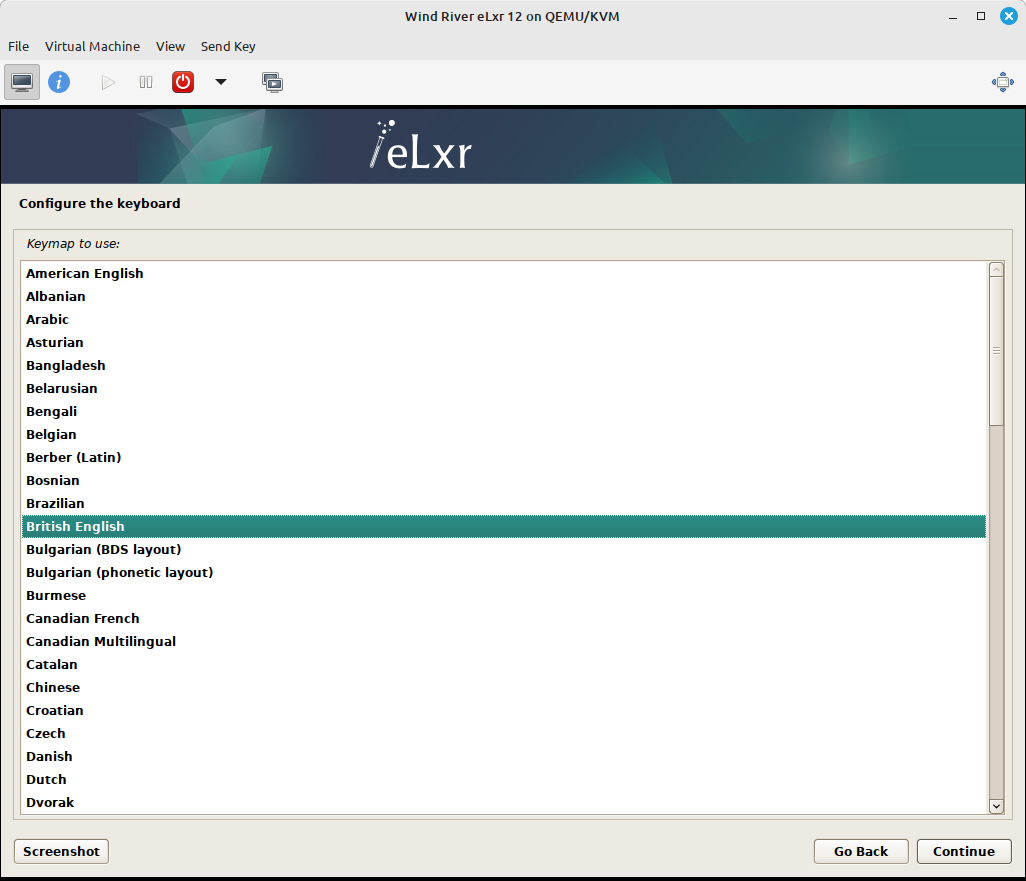The image size is (1026, 881).
Task: Open the VM snapshots toolbar icon
Action: [272, 81]
